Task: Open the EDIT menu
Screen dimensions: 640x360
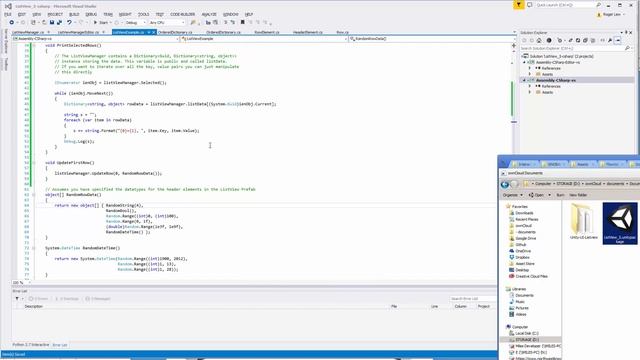Action: [22, 14]
